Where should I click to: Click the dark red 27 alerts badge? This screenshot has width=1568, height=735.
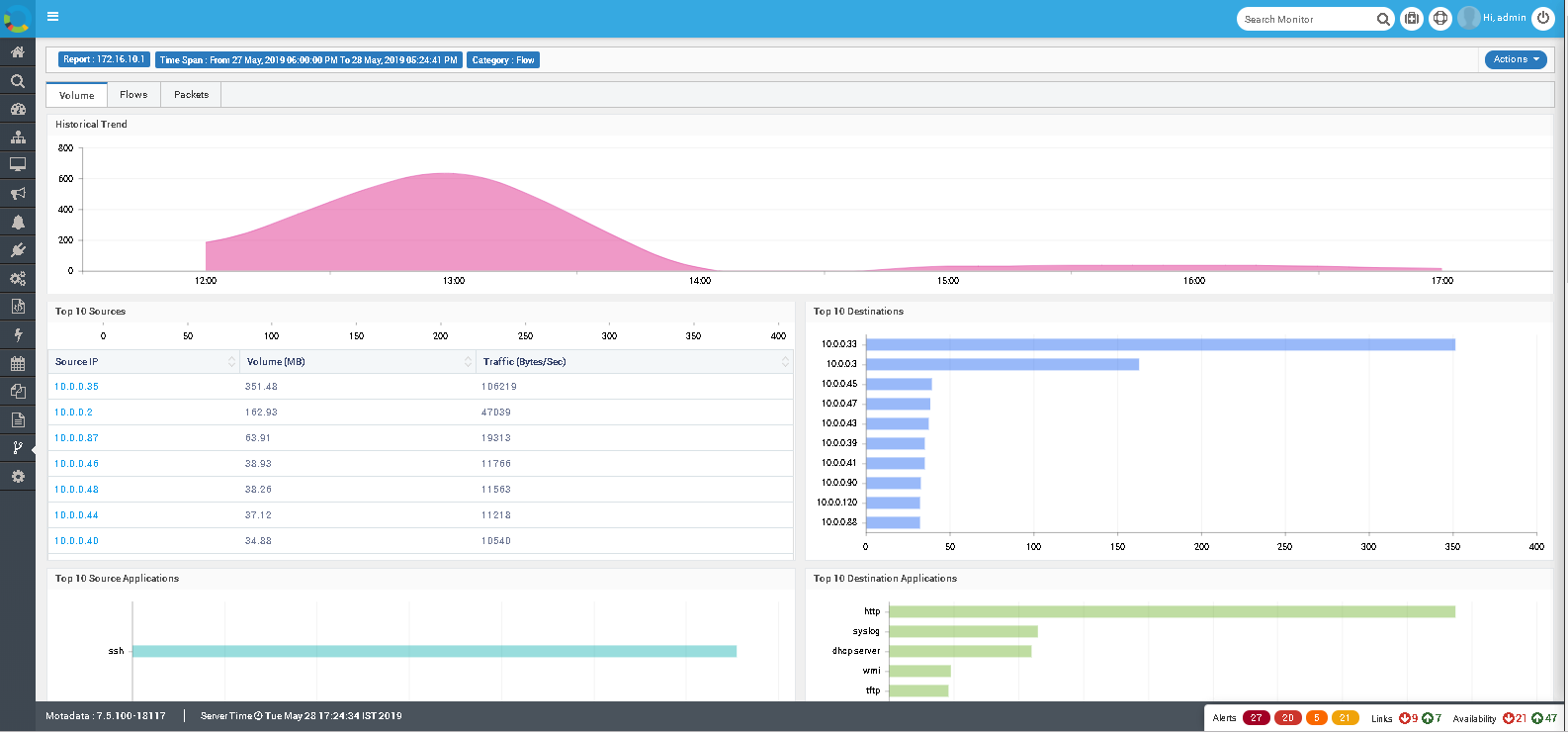[x=1256, y=718]
